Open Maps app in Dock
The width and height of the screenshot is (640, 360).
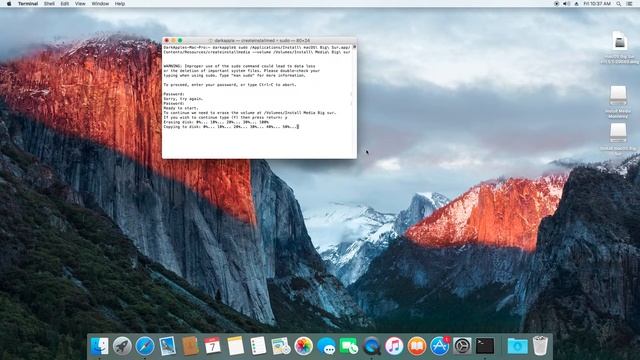click(x=281, y=346)
